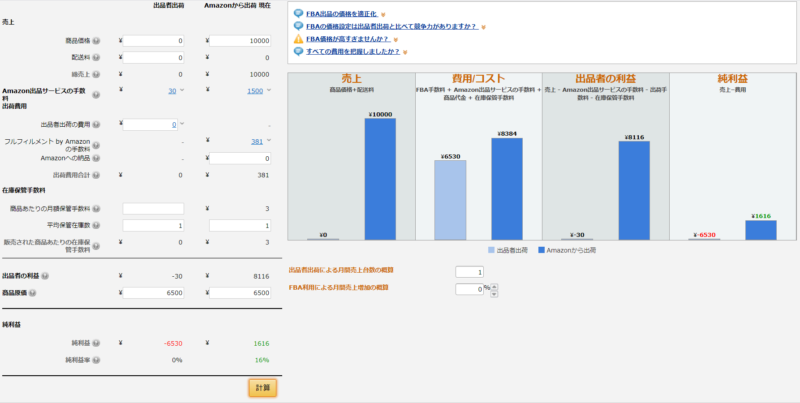Open help icon beside 出品者の利益
Image resolution: width=800 pixels, height=403 pixels.
pos(45,276)
